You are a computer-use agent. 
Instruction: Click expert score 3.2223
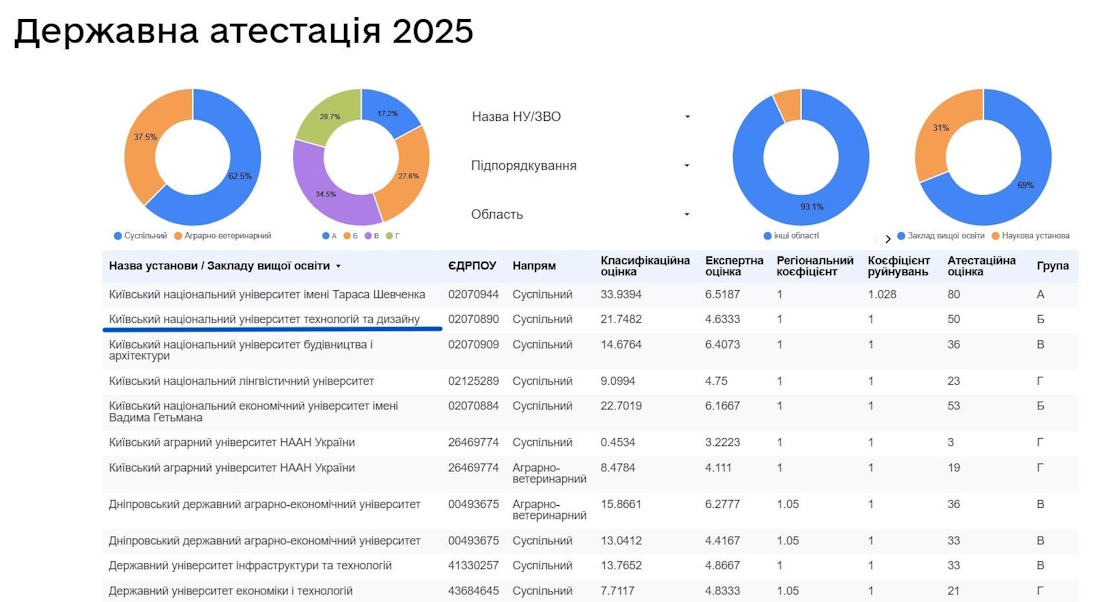pyautogui.click(x=723, y=443)
